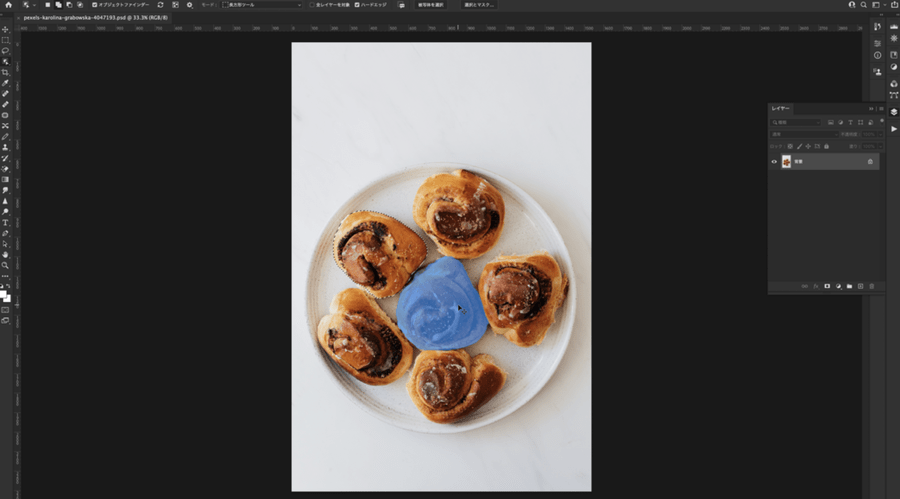Viewport: 900px width, 499px height.
Task: Enable the 全レイヤーを対象 checkbox
Action: 312,5
